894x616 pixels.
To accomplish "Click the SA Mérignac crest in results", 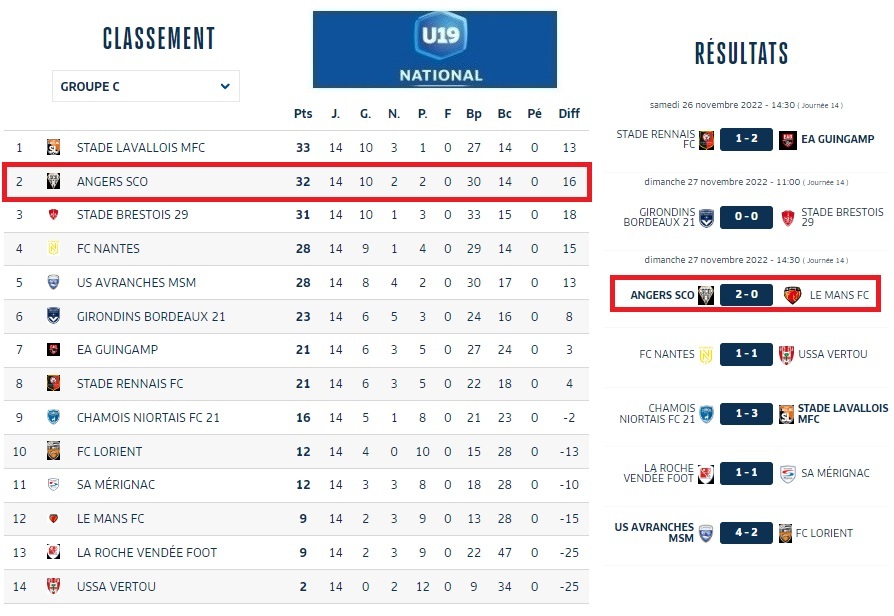I will [787, 473].
